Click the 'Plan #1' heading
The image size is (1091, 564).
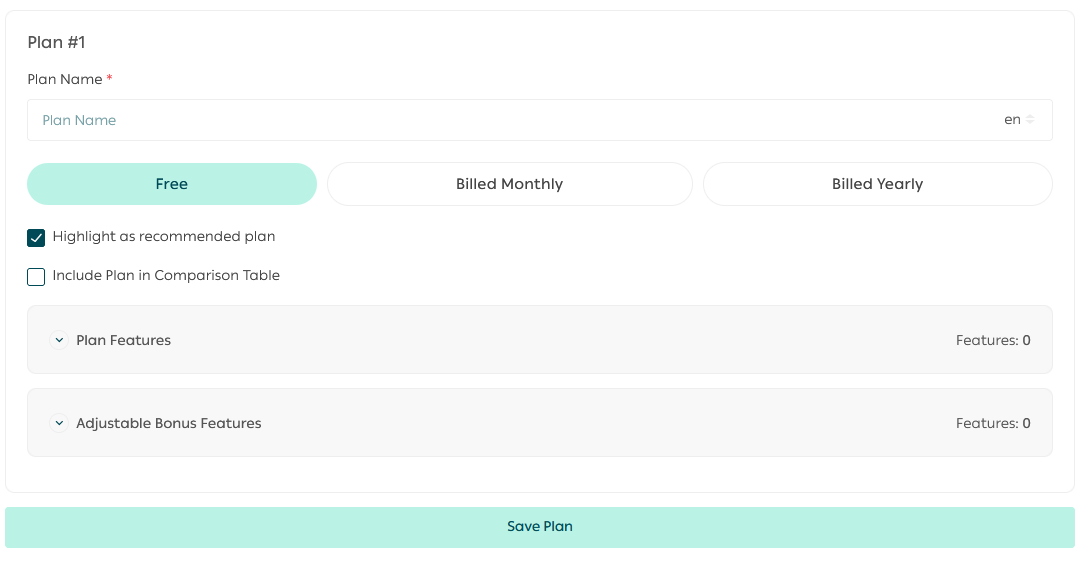point(56,42)
